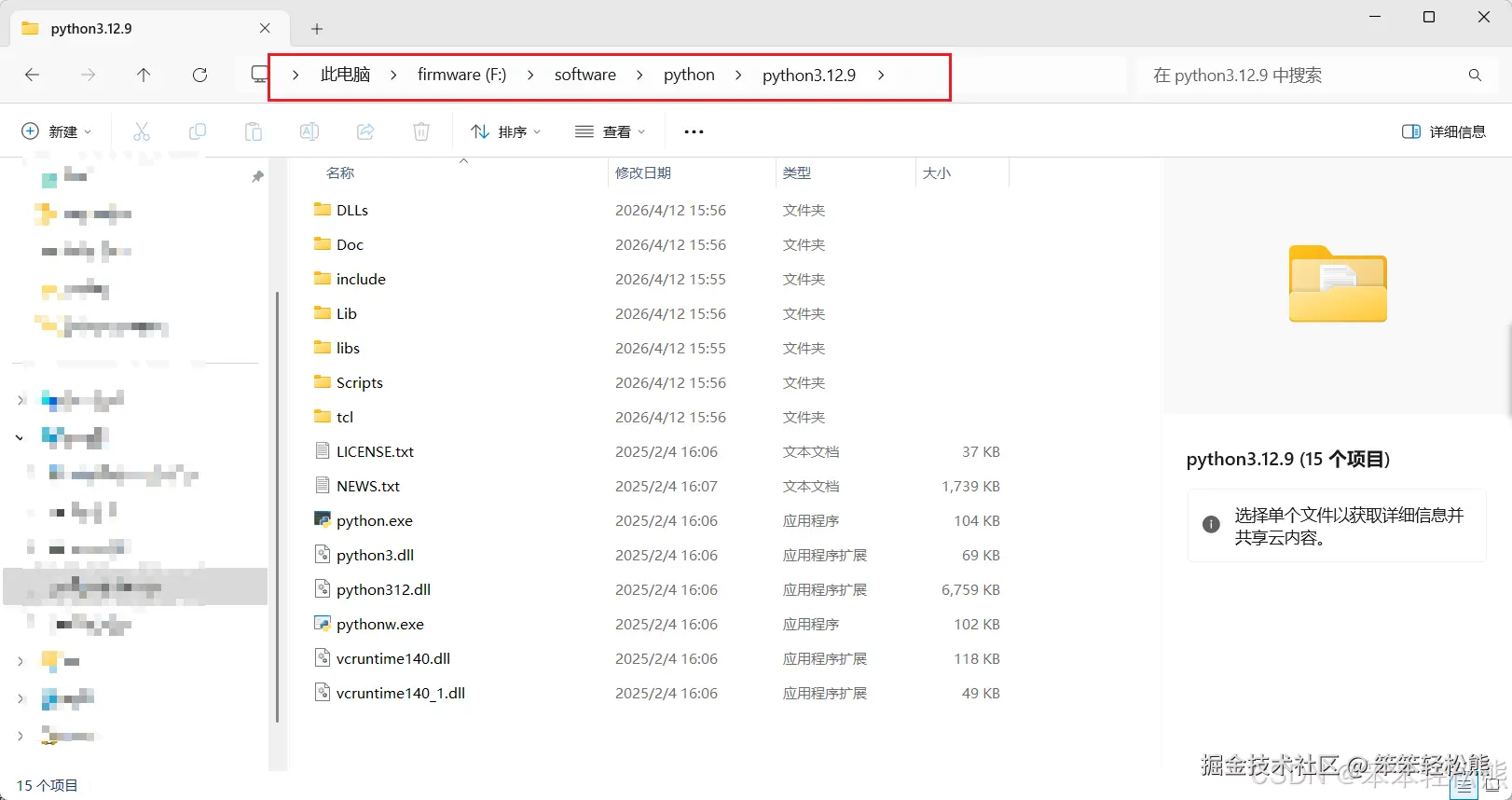This screenshot has width=1512, height=800.
Task: Select the LICENSE.txt document icon
Action: (323, 450)
